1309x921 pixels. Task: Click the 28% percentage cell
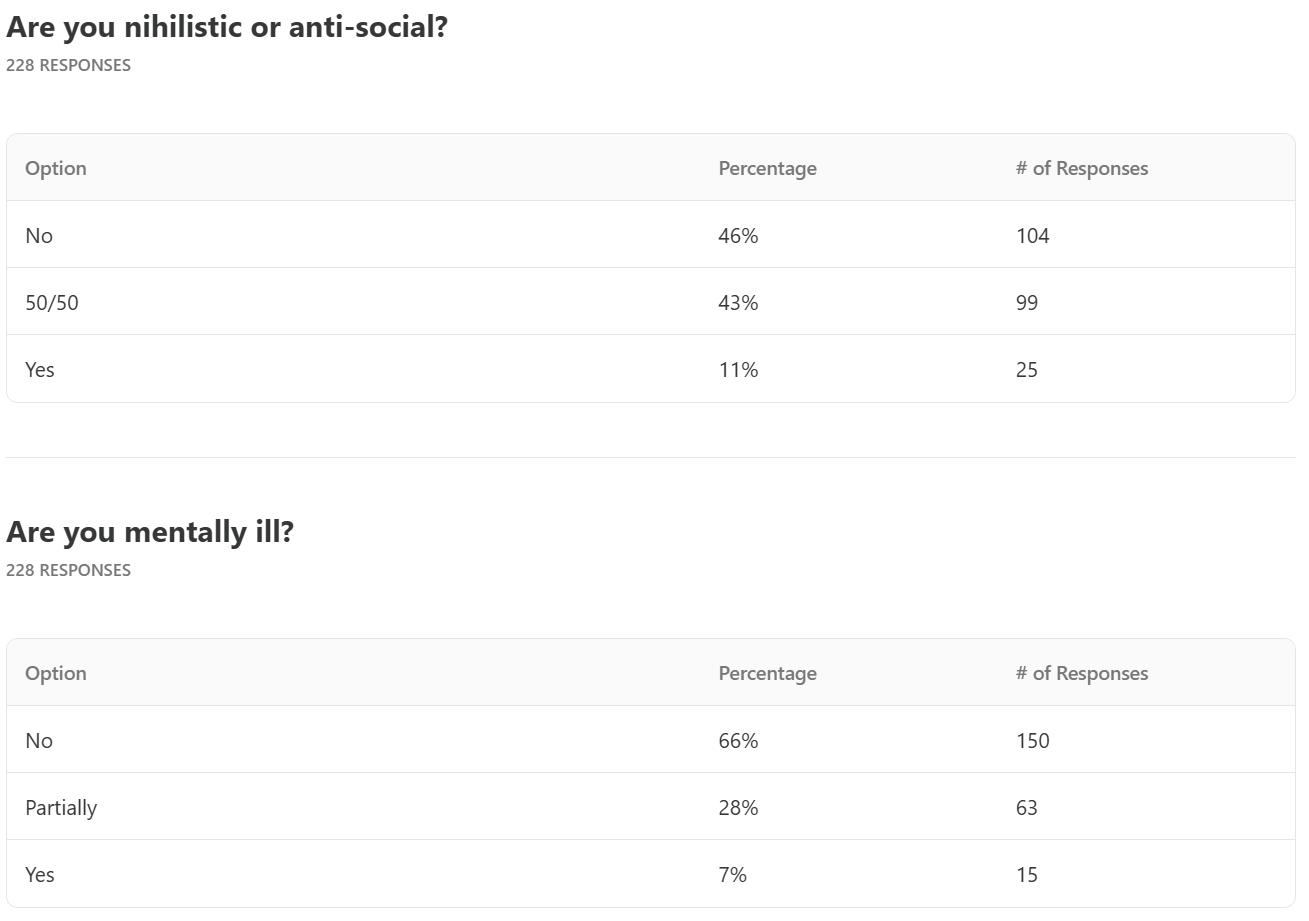pos(738,807)
